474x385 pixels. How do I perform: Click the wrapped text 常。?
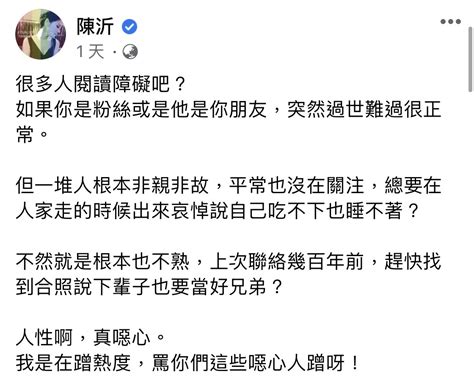click(x=32, y=135)
